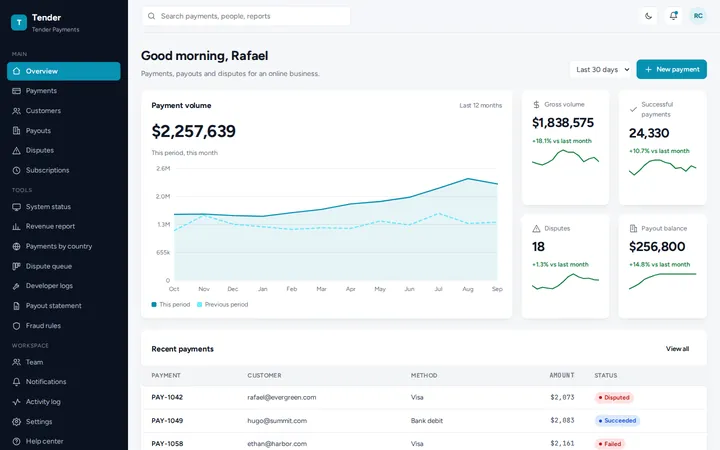Image resolution: width=720 pixels, height=450 pixels.
Task: Click the Gross volume sparkline chart
Action: 565,158
